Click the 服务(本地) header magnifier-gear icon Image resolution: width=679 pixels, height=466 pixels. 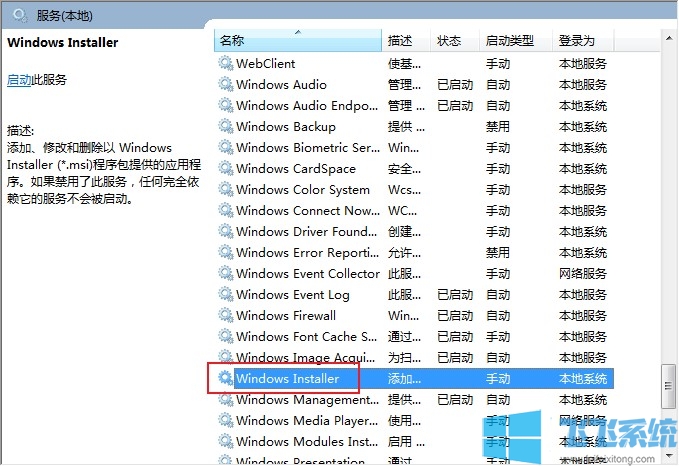20,16
